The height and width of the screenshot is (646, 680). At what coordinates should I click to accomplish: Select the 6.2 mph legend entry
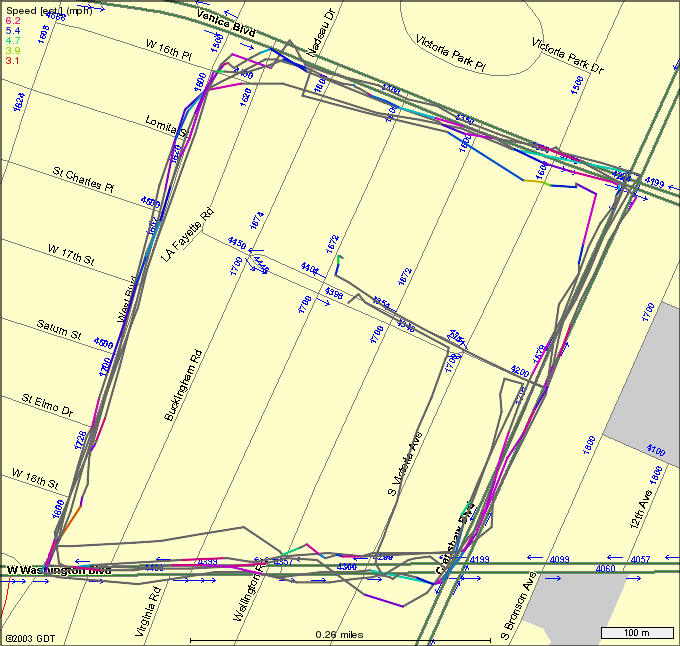pyautogui.click(x=13, y=20)
